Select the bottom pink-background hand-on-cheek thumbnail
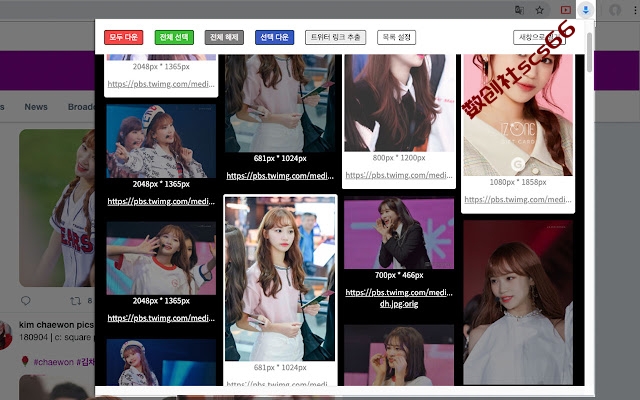This screenshot has width=640, height=400. point(399,355)
